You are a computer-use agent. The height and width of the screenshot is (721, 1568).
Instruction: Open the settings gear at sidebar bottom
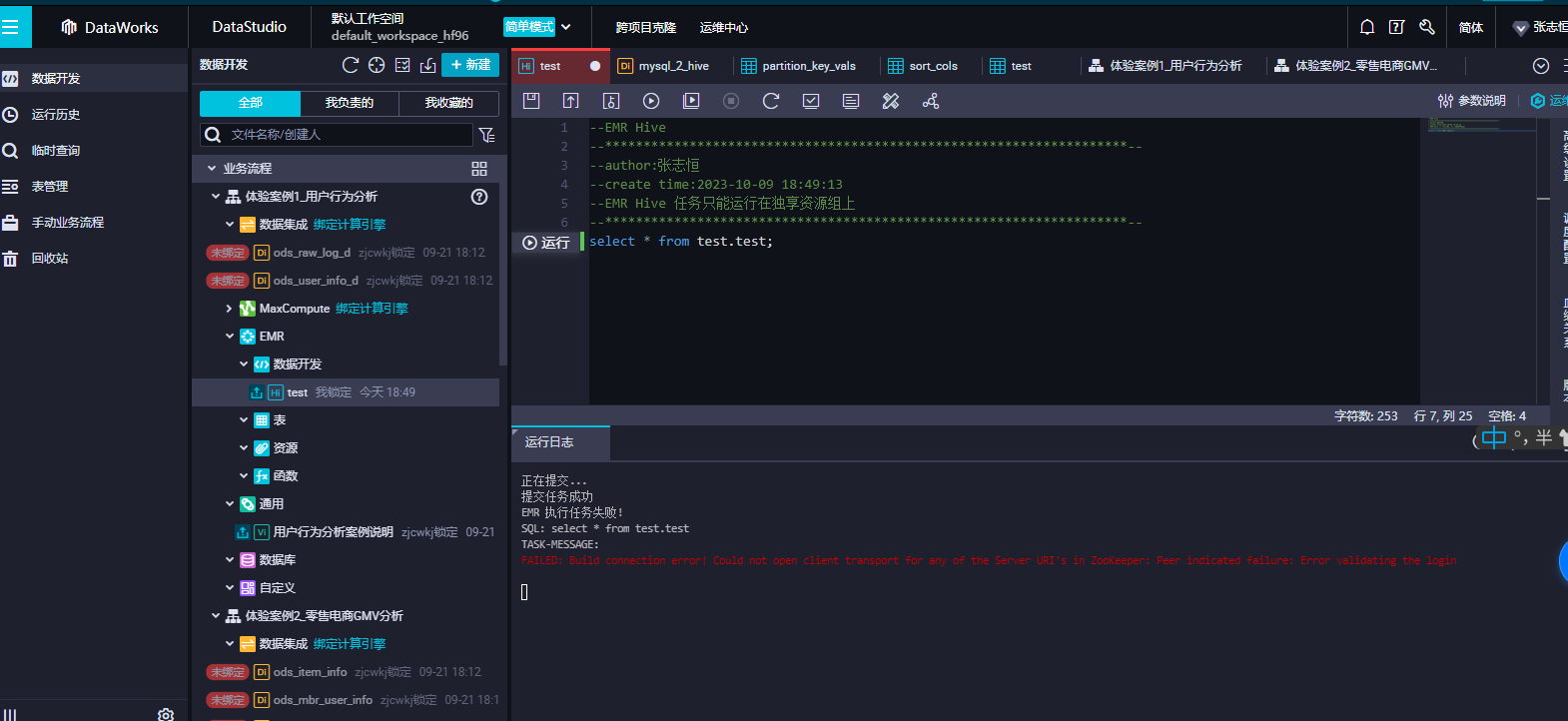pyautogui.click(x=166, y=714)
